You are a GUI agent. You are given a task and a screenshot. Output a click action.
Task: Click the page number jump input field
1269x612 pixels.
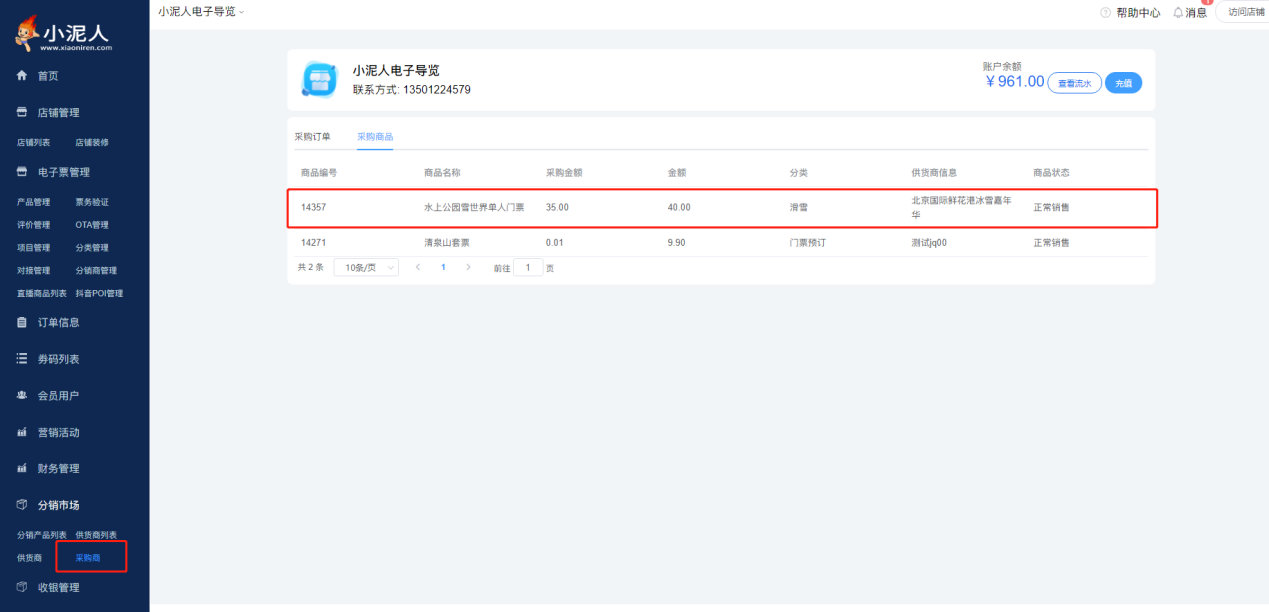tap(528, 268)
